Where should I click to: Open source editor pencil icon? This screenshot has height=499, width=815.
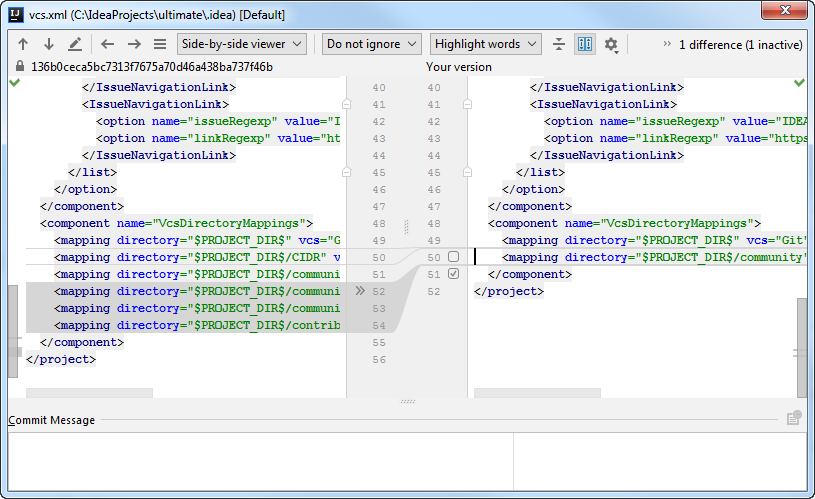click(75, 44)
